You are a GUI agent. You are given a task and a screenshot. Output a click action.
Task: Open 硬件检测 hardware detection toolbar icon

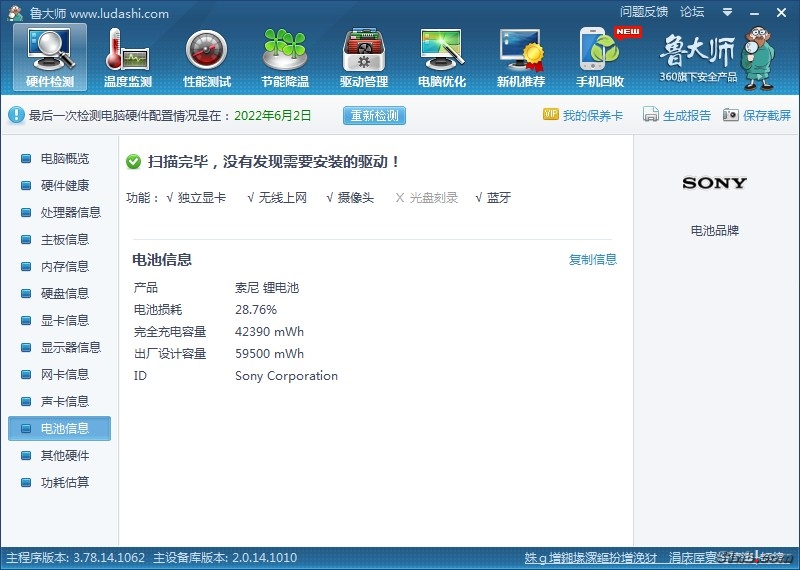[x=50, y=57]
